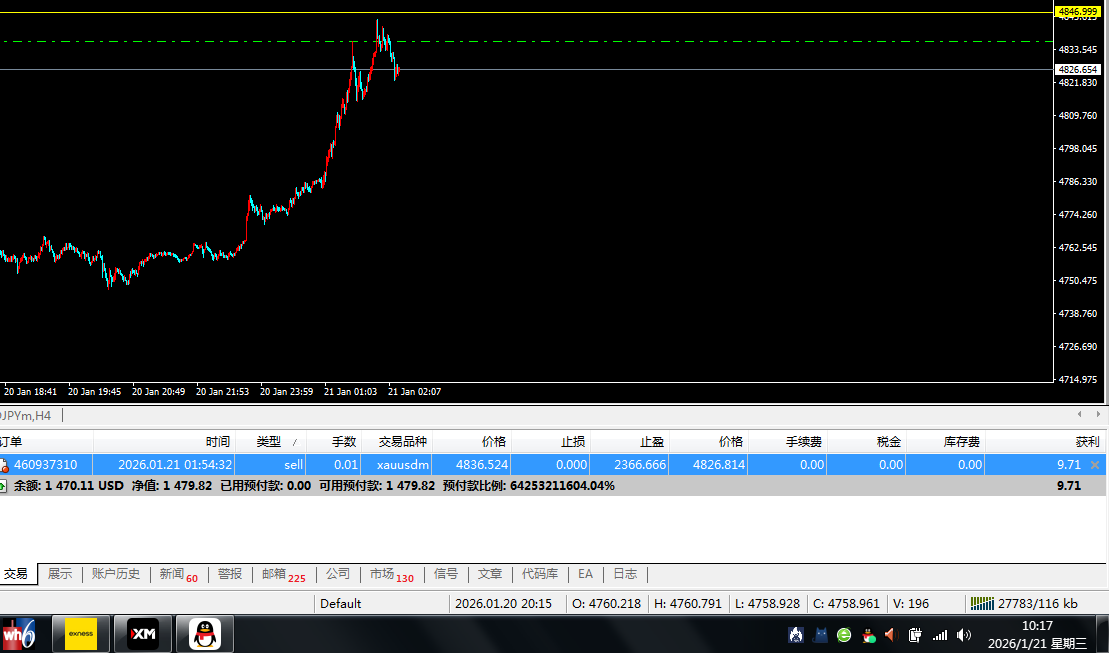
Task: Click the connection status bars showing 27783/116 kb
Action: click(983, 603)
